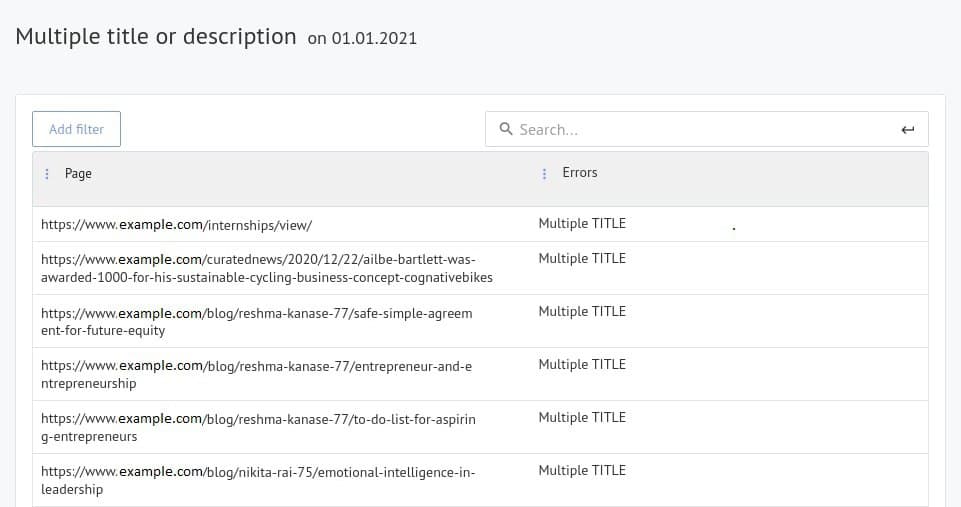Screen dimensions: 961x507
Task: Focus the Search input field
Action: click(700, 129)
